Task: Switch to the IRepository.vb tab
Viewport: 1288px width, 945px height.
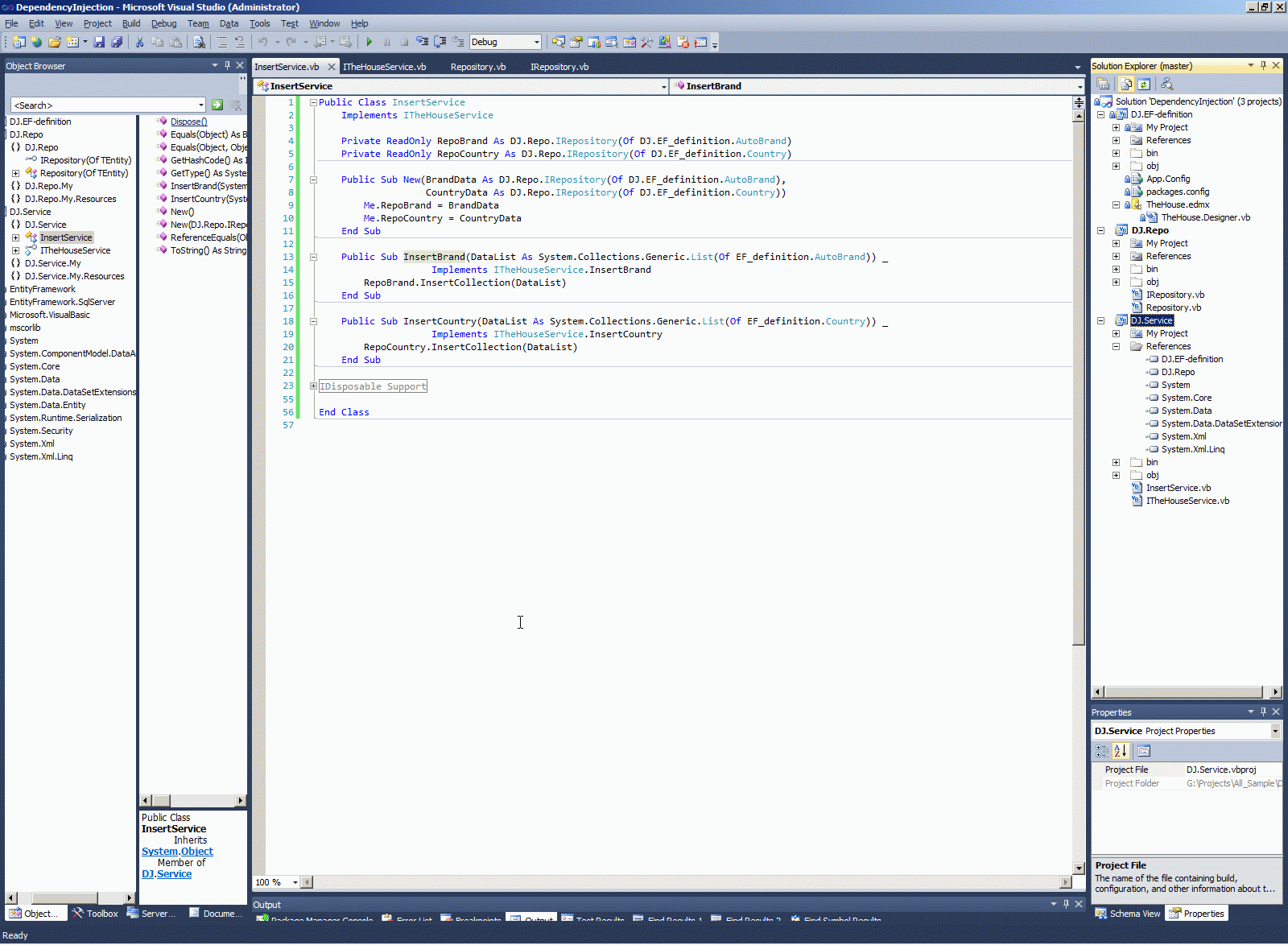Action: point(559,67)
